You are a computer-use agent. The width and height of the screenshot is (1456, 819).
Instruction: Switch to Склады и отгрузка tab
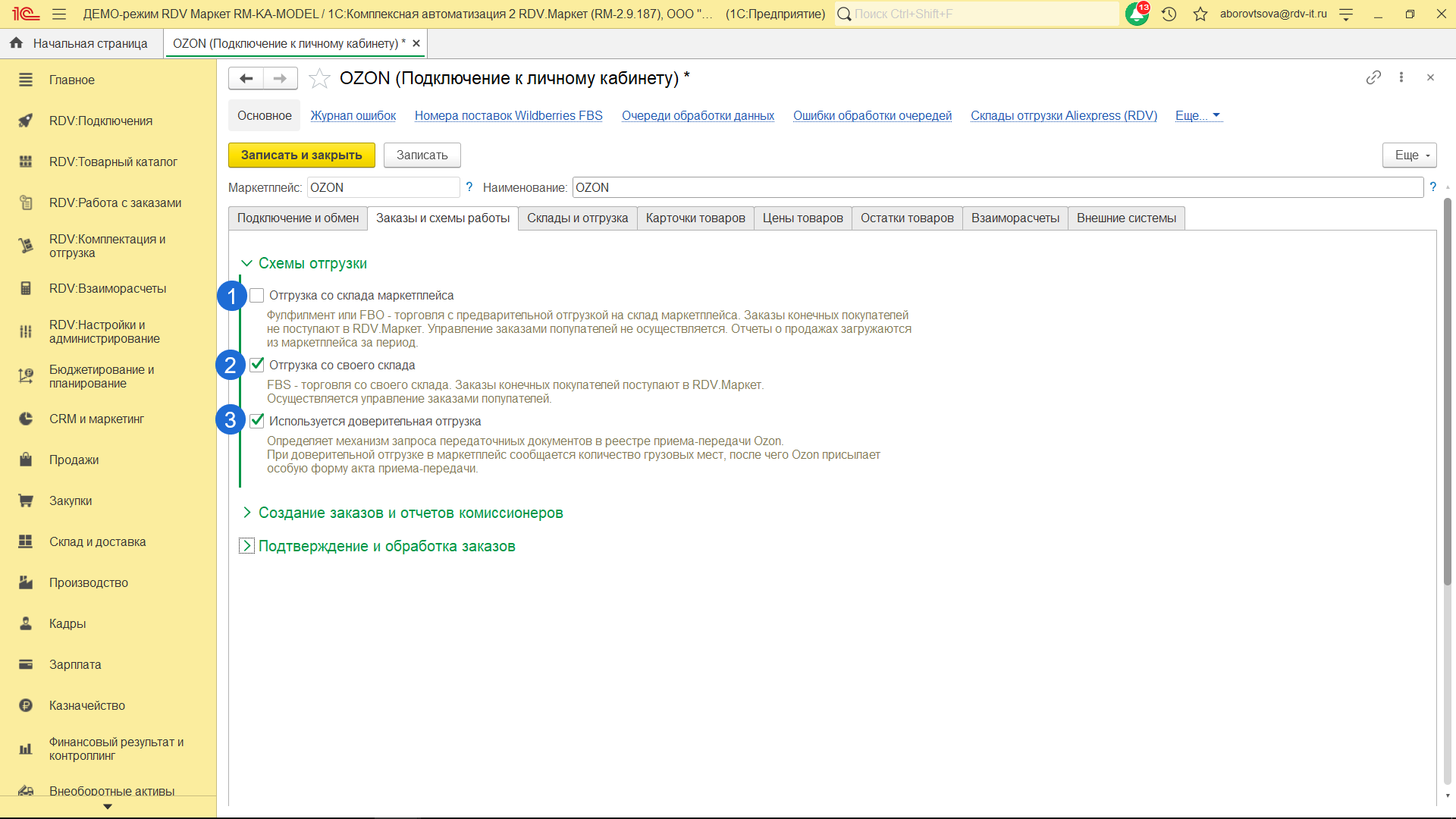pyautogui.click(x=577, y=218)
